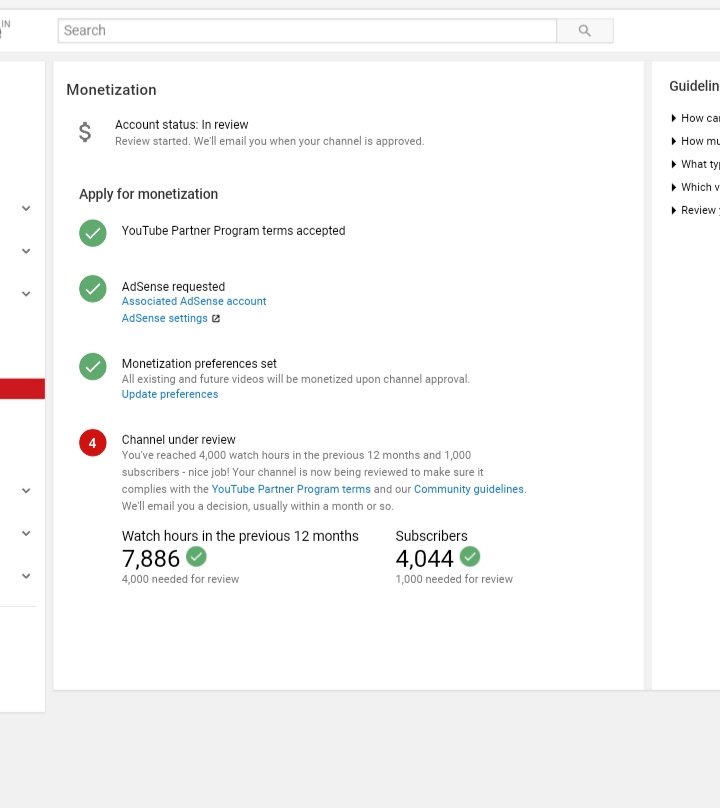Click green check next to 7,886 watch hours

click(196, 557)
